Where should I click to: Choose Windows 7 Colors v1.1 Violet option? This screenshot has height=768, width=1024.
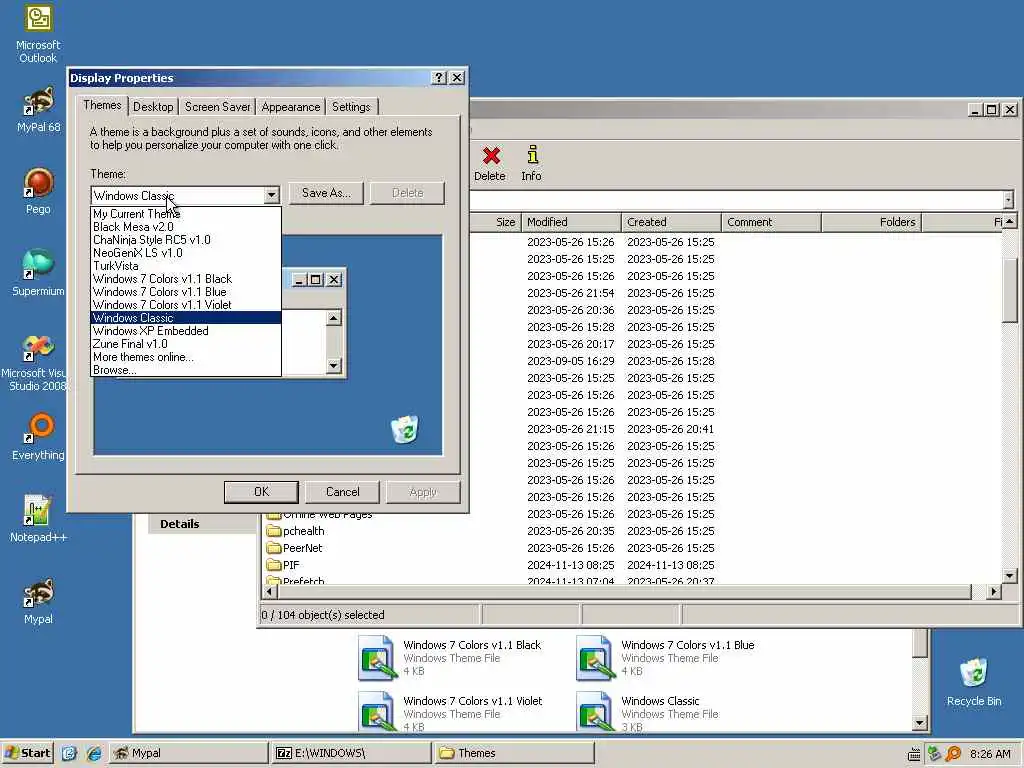(185, 305)
